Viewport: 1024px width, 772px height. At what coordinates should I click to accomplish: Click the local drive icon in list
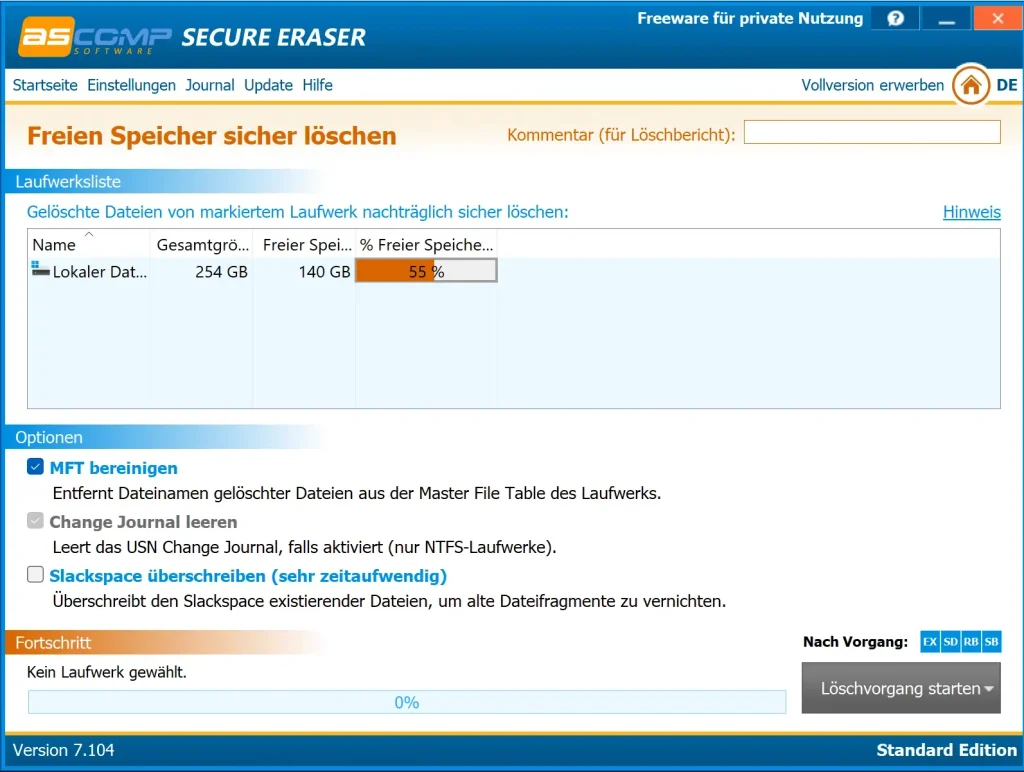point(40,269)
